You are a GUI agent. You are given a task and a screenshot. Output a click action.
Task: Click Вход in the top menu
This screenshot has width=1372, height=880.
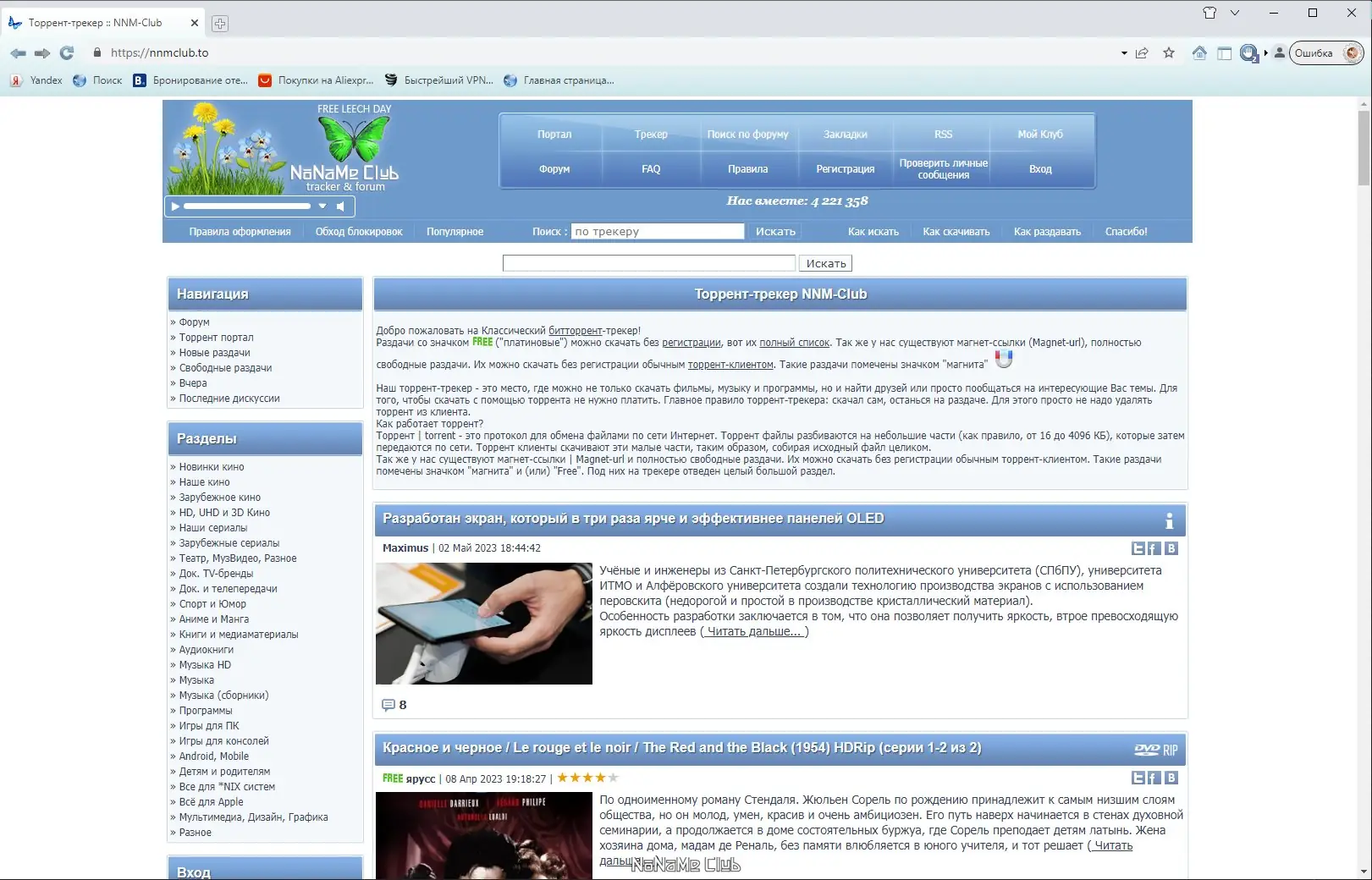(x=1040, y=169)
